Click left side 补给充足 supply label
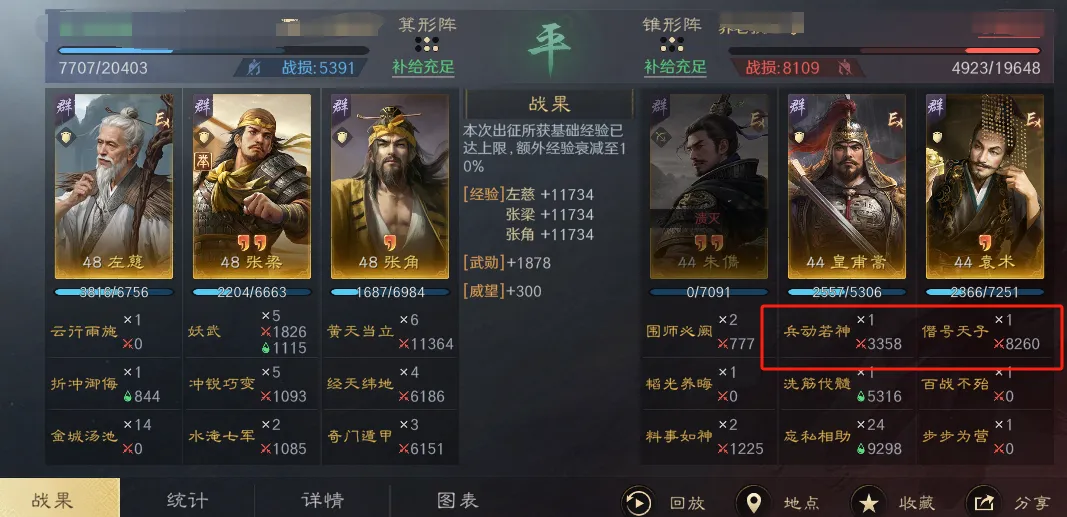Image resolution: width=1067 pixels, height=517 pixels. (x=423, y=67)
